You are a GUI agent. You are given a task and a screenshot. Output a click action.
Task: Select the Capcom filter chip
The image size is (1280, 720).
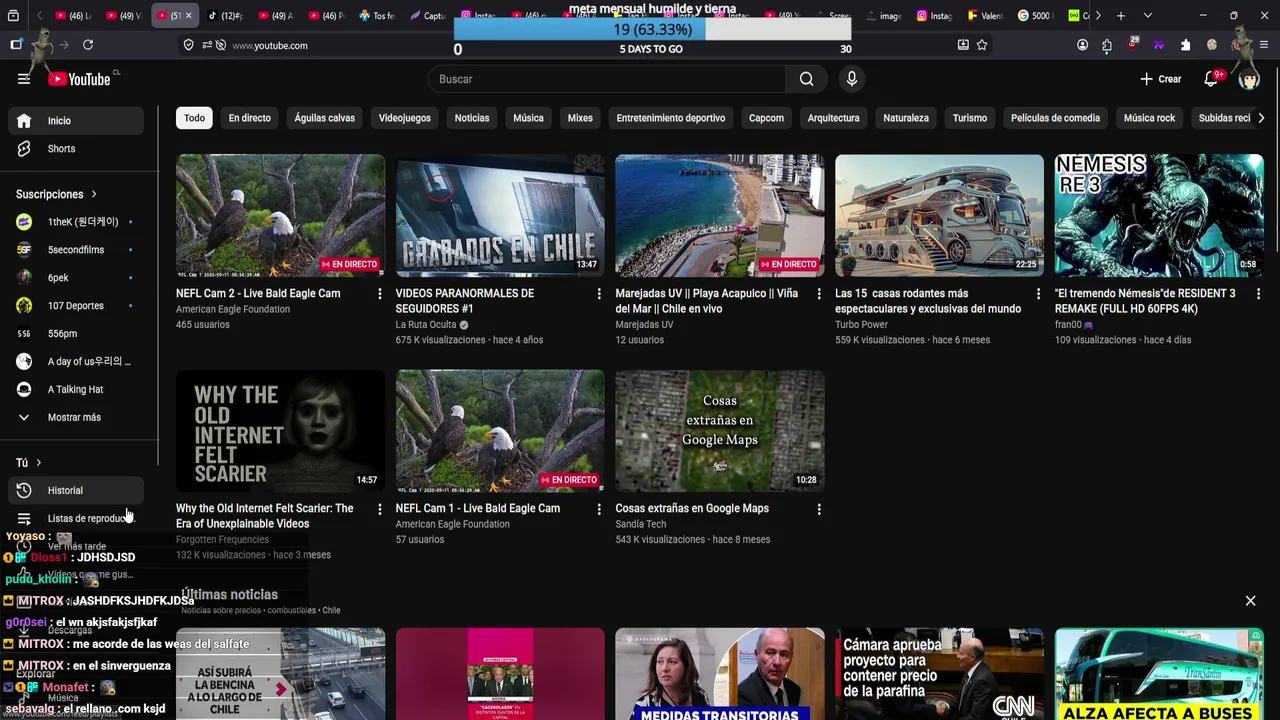766,118
